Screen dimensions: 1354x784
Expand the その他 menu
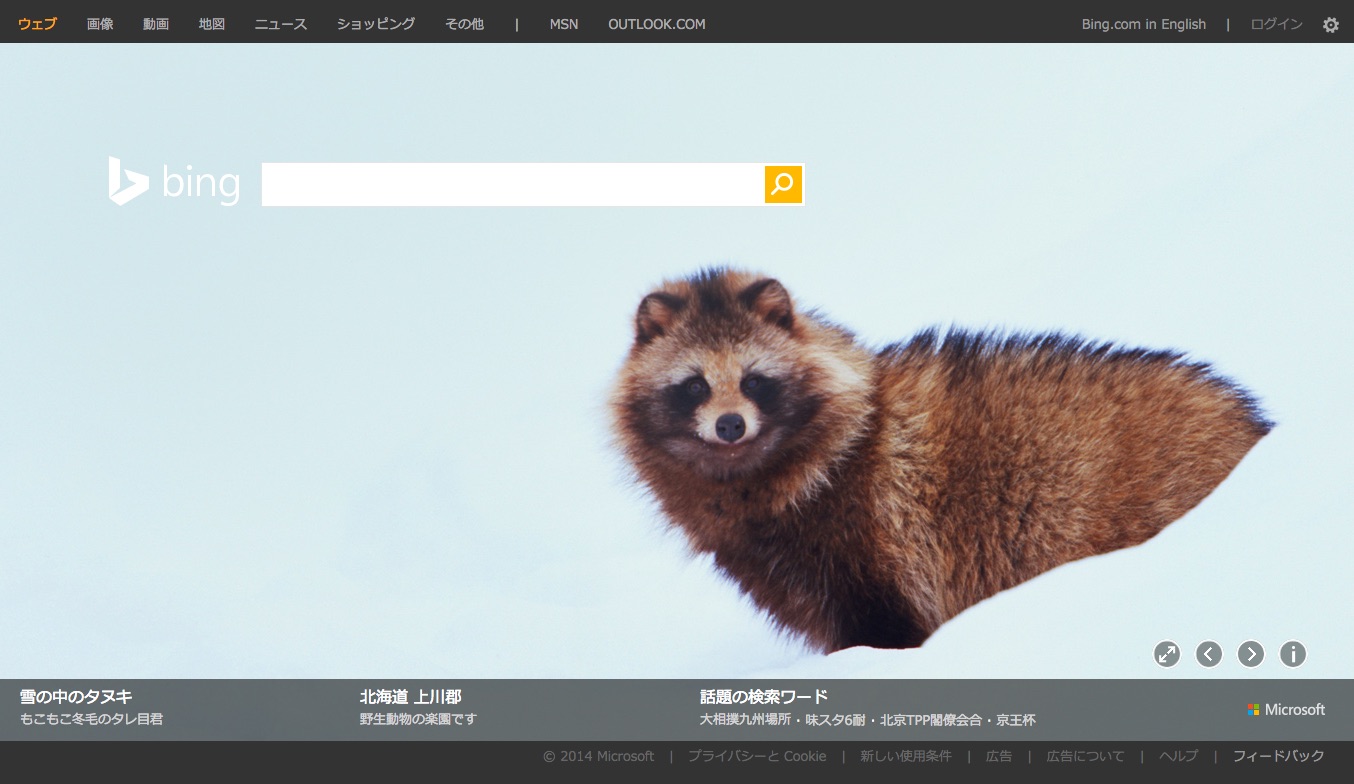(x=464, y=24)
